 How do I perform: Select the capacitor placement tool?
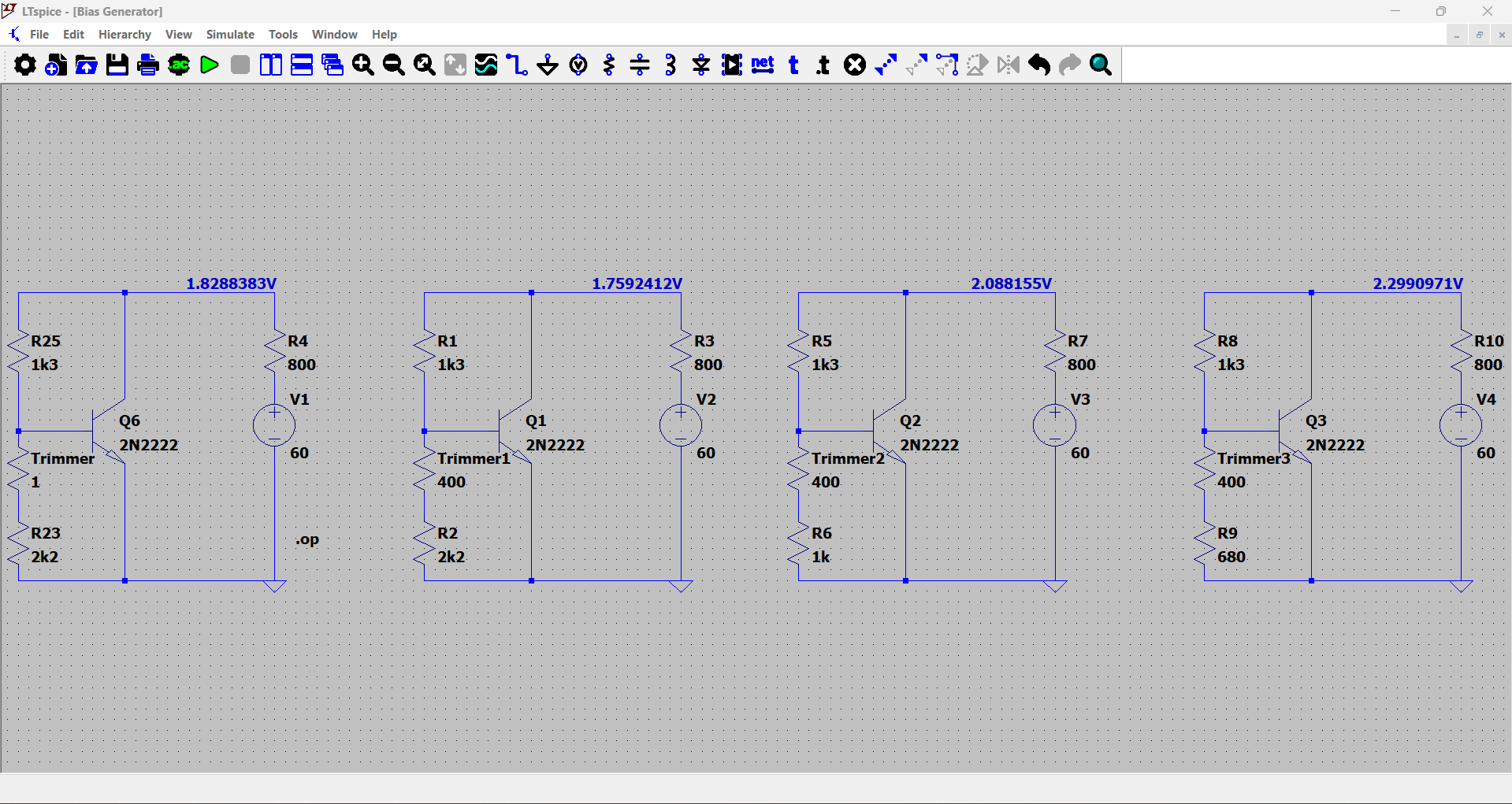pos(640,65)
